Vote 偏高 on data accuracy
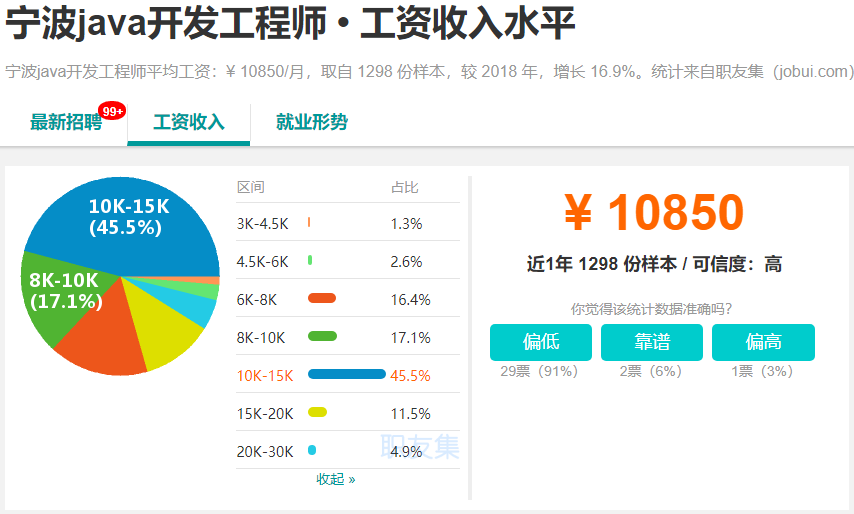The height and width of the screenshot is (514, 854). [x=763, y=342]
